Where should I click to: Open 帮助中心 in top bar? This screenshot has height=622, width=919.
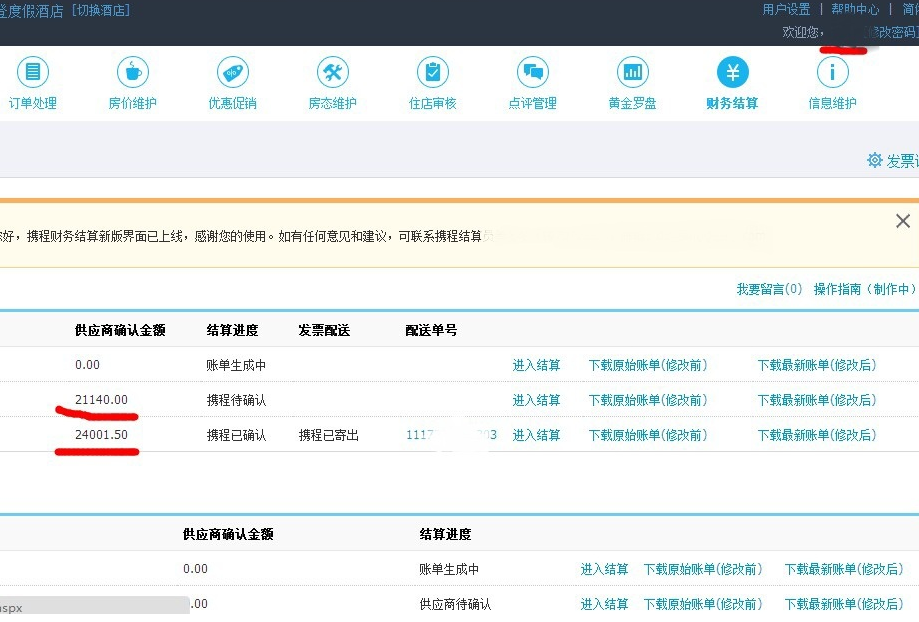point(855,9)
